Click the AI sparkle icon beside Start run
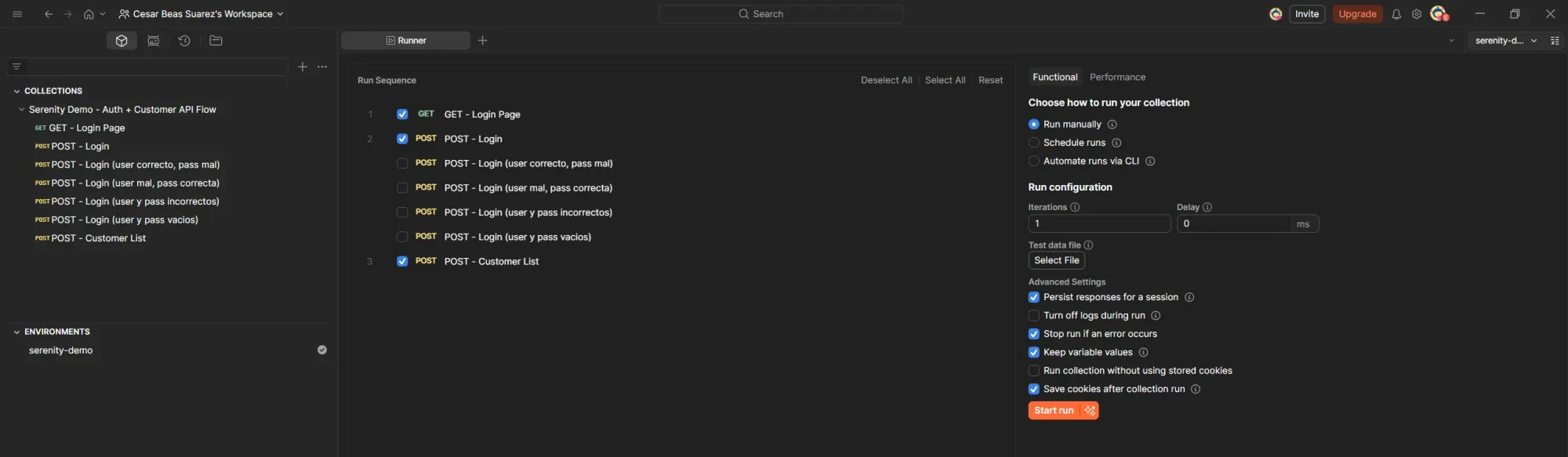The height and width of the screenshot is (457, 1568). coord(1090,411)
